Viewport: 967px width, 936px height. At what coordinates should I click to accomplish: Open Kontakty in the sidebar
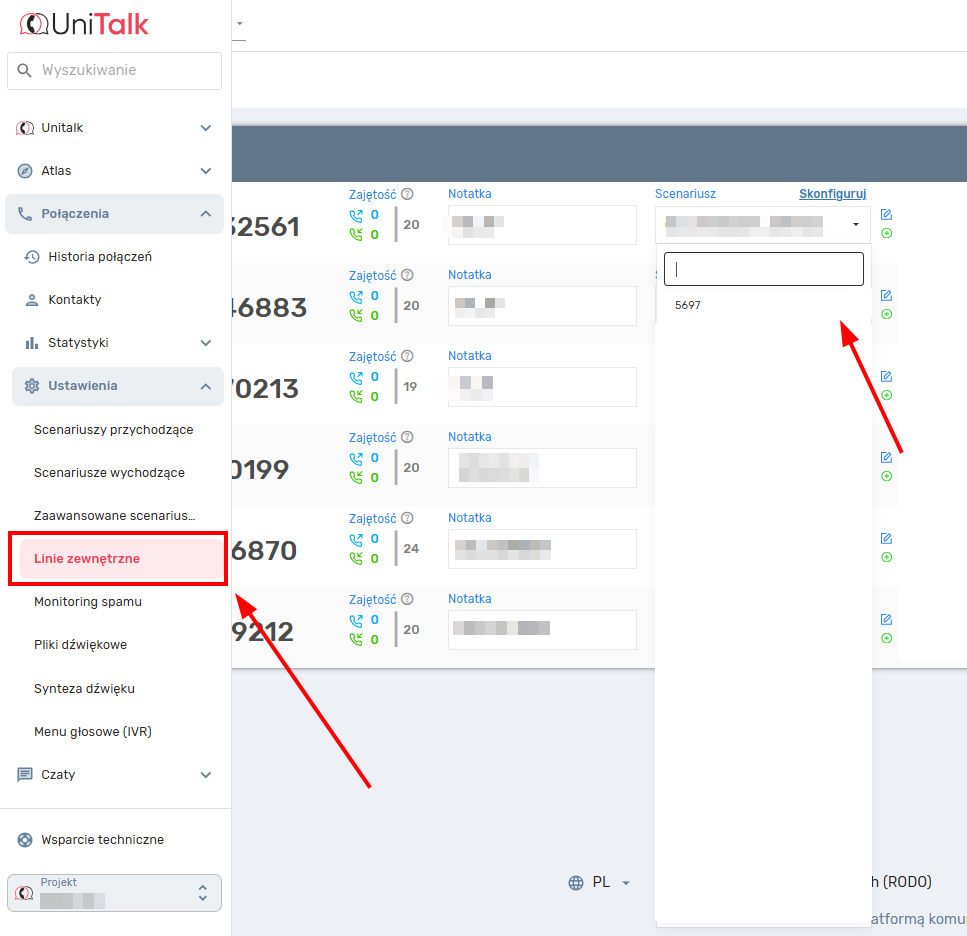pos(75,300)
